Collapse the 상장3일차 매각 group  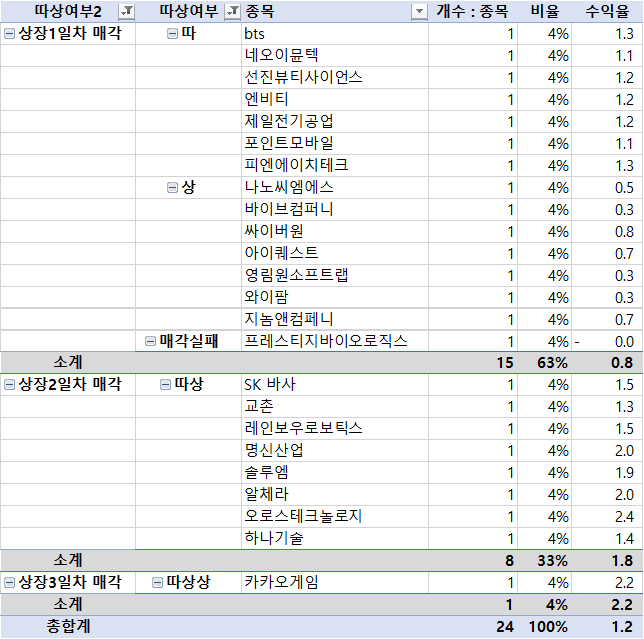pyautogui.click(x=9, y=582)
